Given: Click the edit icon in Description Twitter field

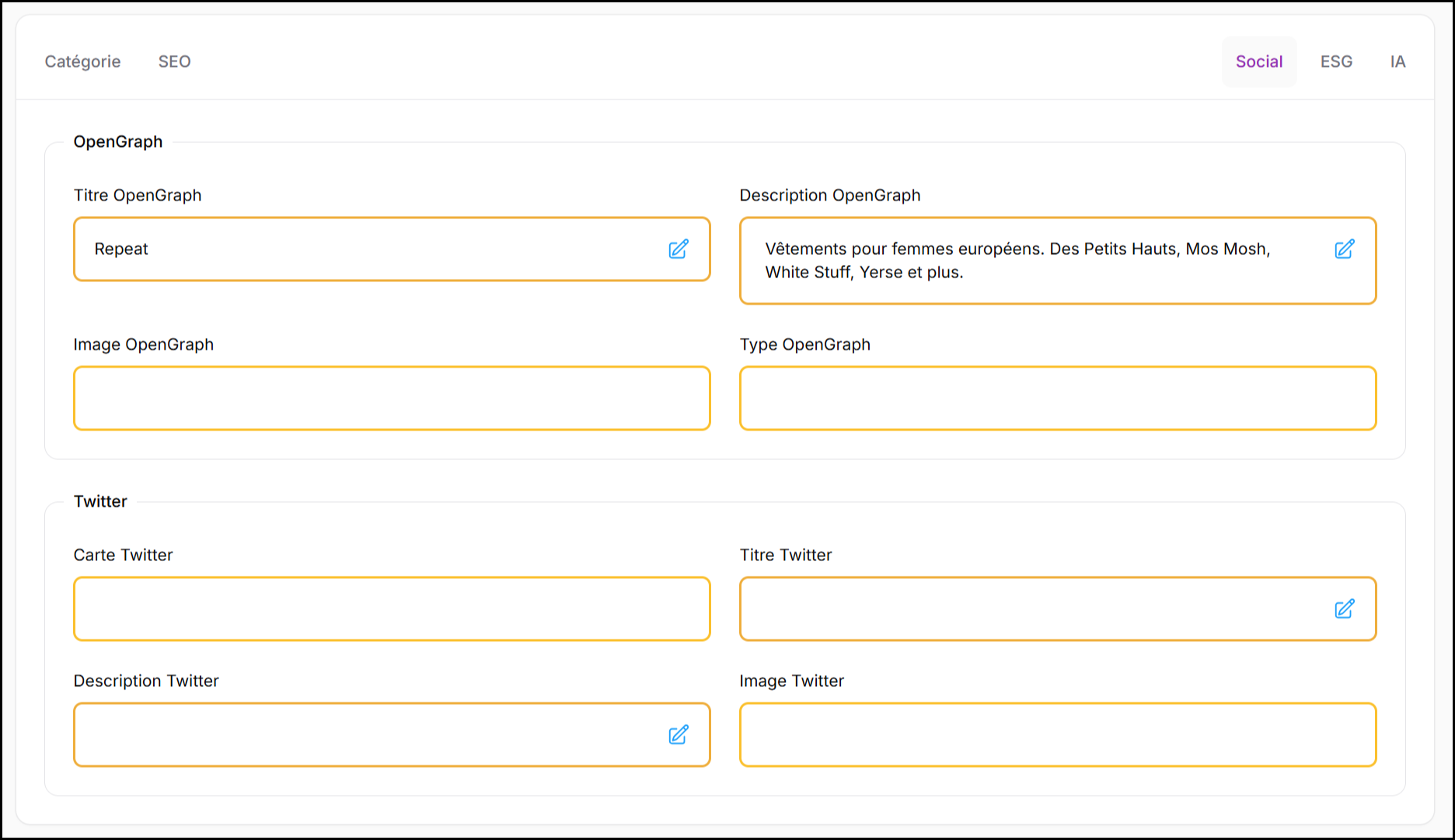Looking at the screenshot, I should 678,734.
